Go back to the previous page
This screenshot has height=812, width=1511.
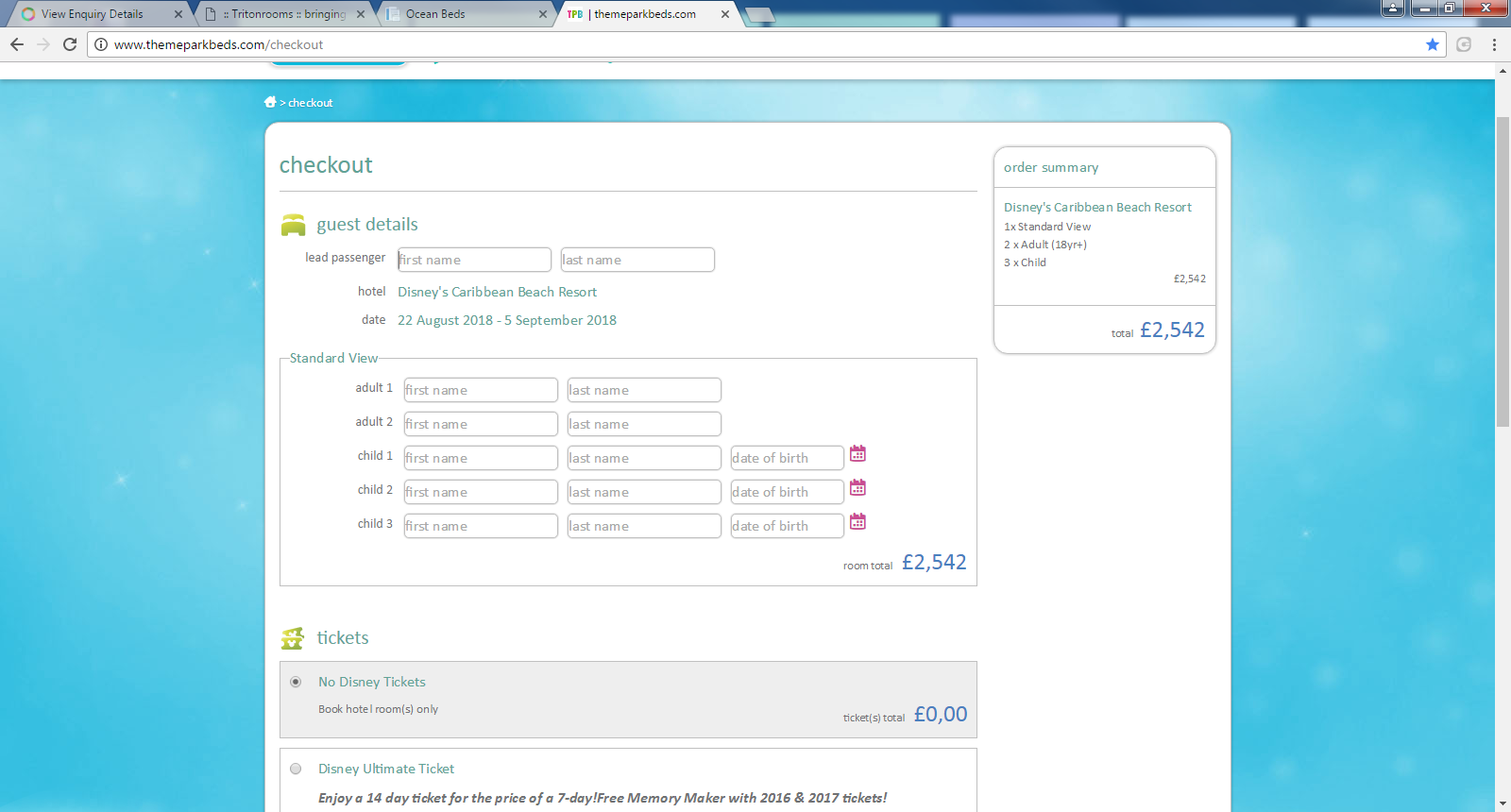tap(17, 44)
